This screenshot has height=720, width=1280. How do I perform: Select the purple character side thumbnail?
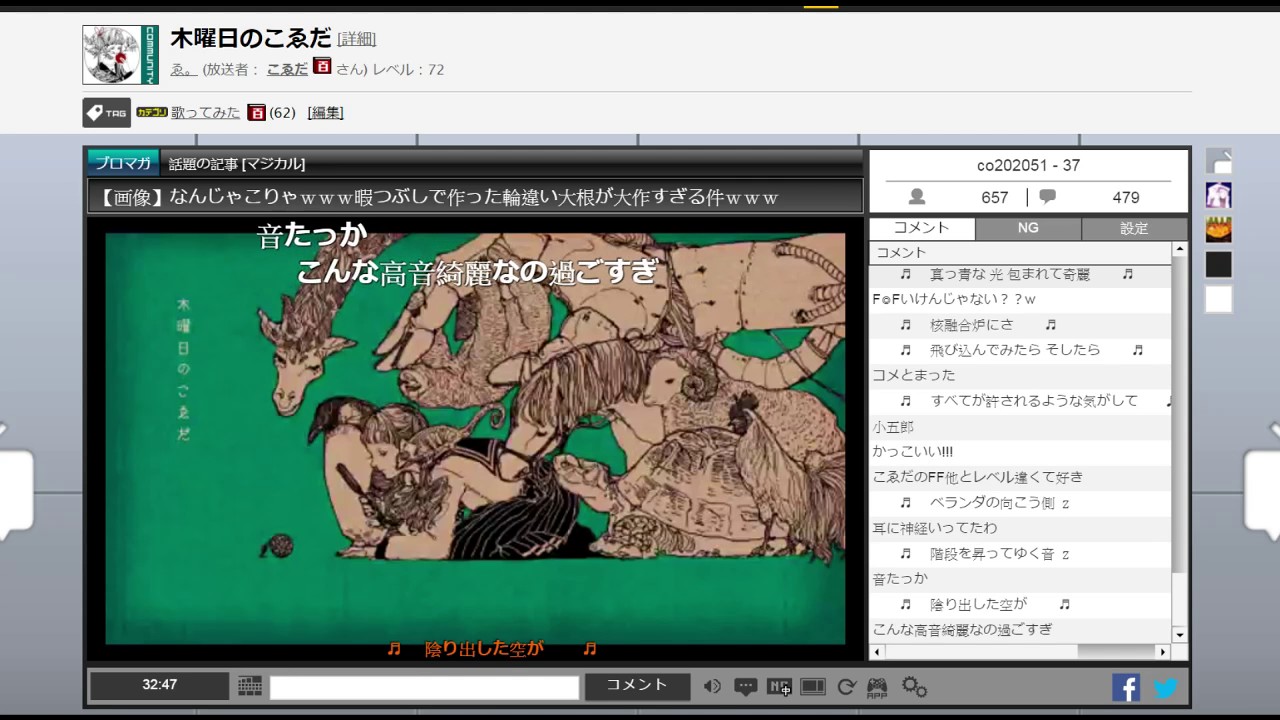[x=1218, y=195]
